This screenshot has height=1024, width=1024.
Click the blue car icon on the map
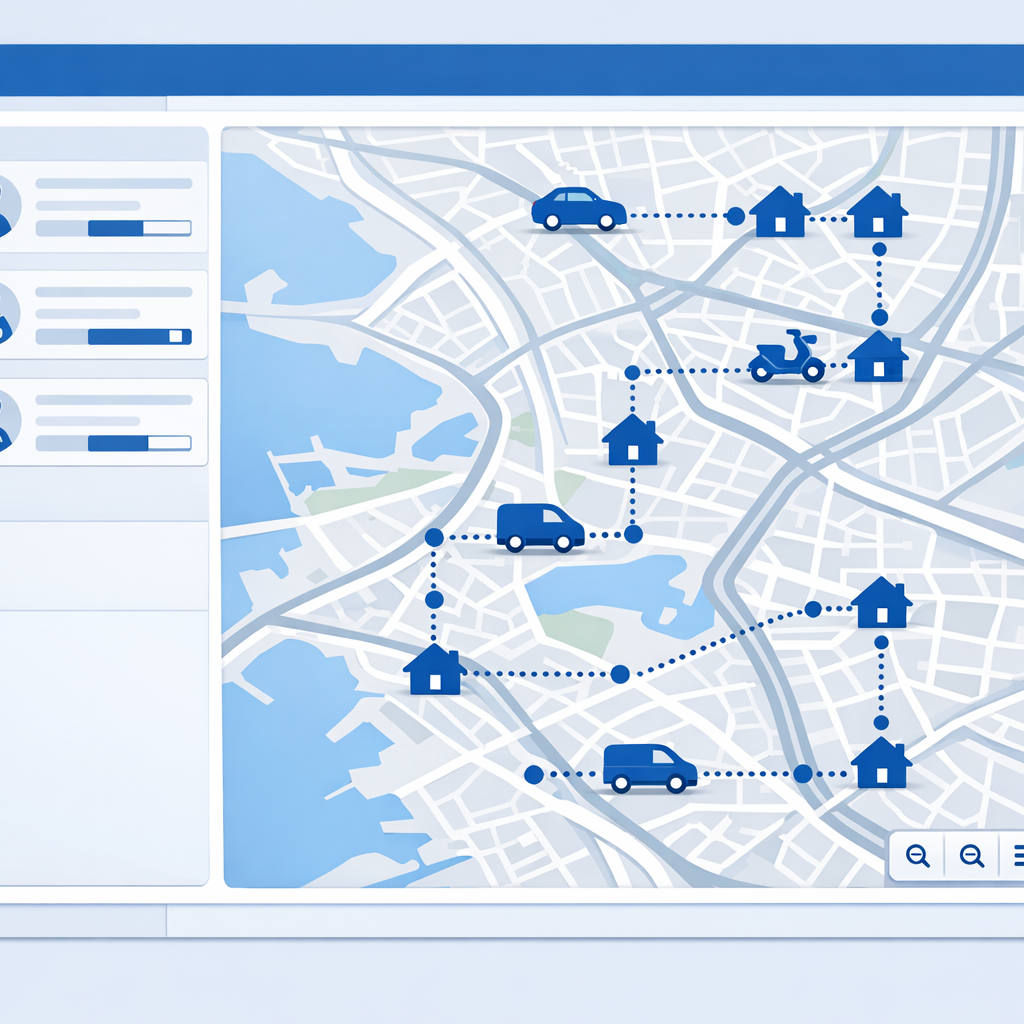coord(578,209)
